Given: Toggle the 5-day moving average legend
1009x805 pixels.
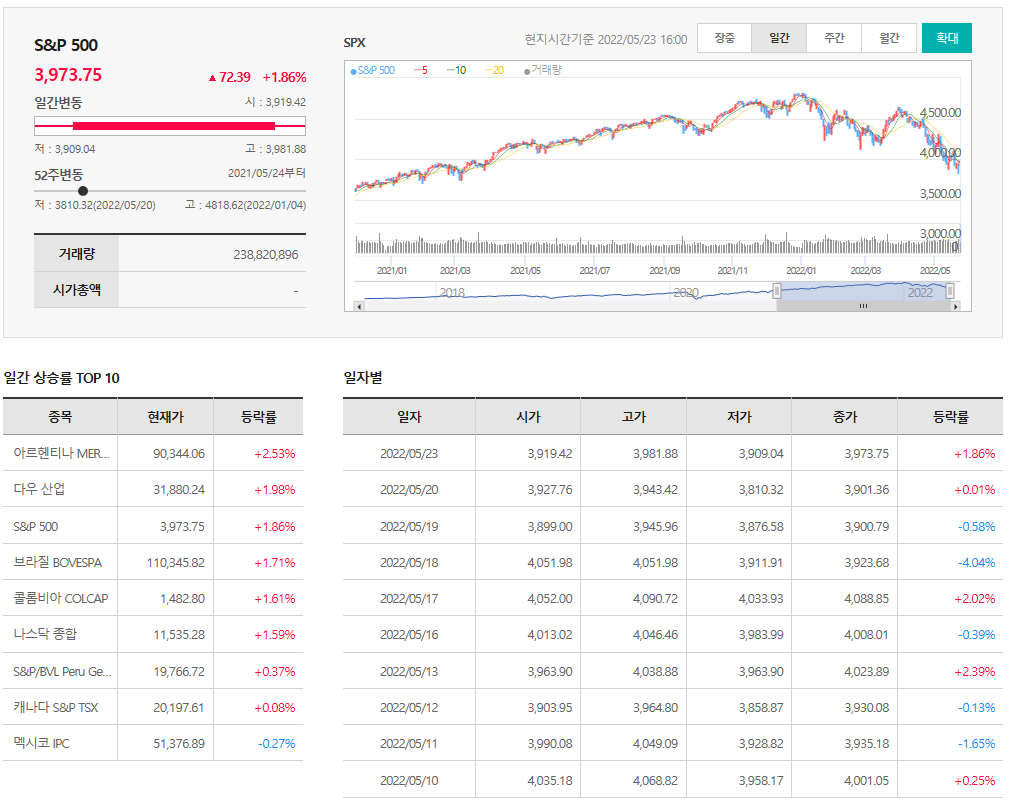Looking at the screenshot, I should click(x=420, y=70).
